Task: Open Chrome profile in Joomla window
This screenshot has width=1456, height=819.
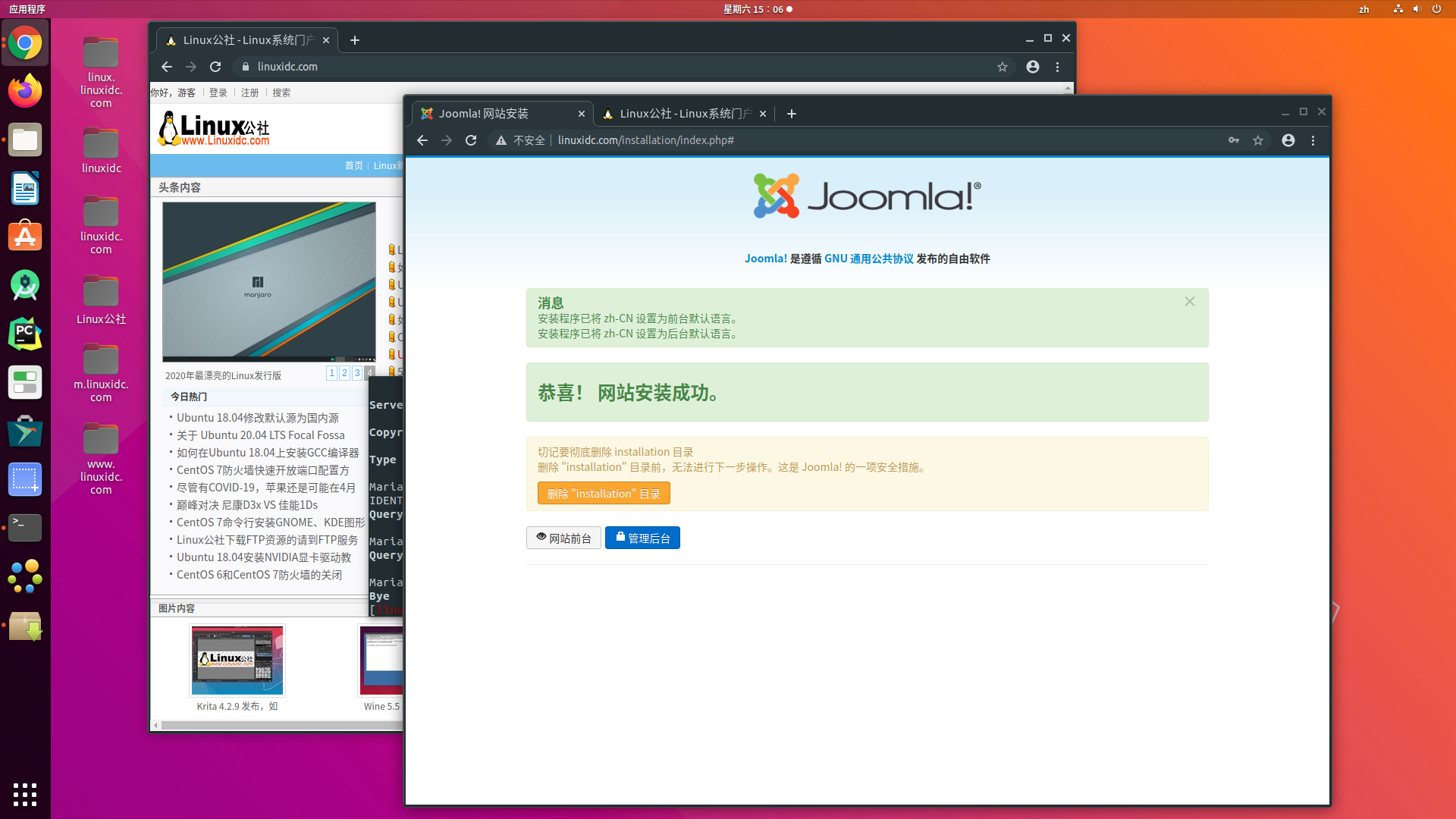Action: [1288, 140]
